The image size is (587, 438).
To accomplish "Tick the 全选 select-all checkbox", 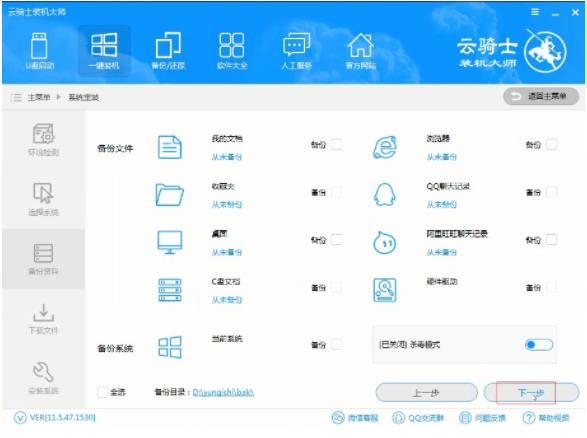I will point(102,392).
